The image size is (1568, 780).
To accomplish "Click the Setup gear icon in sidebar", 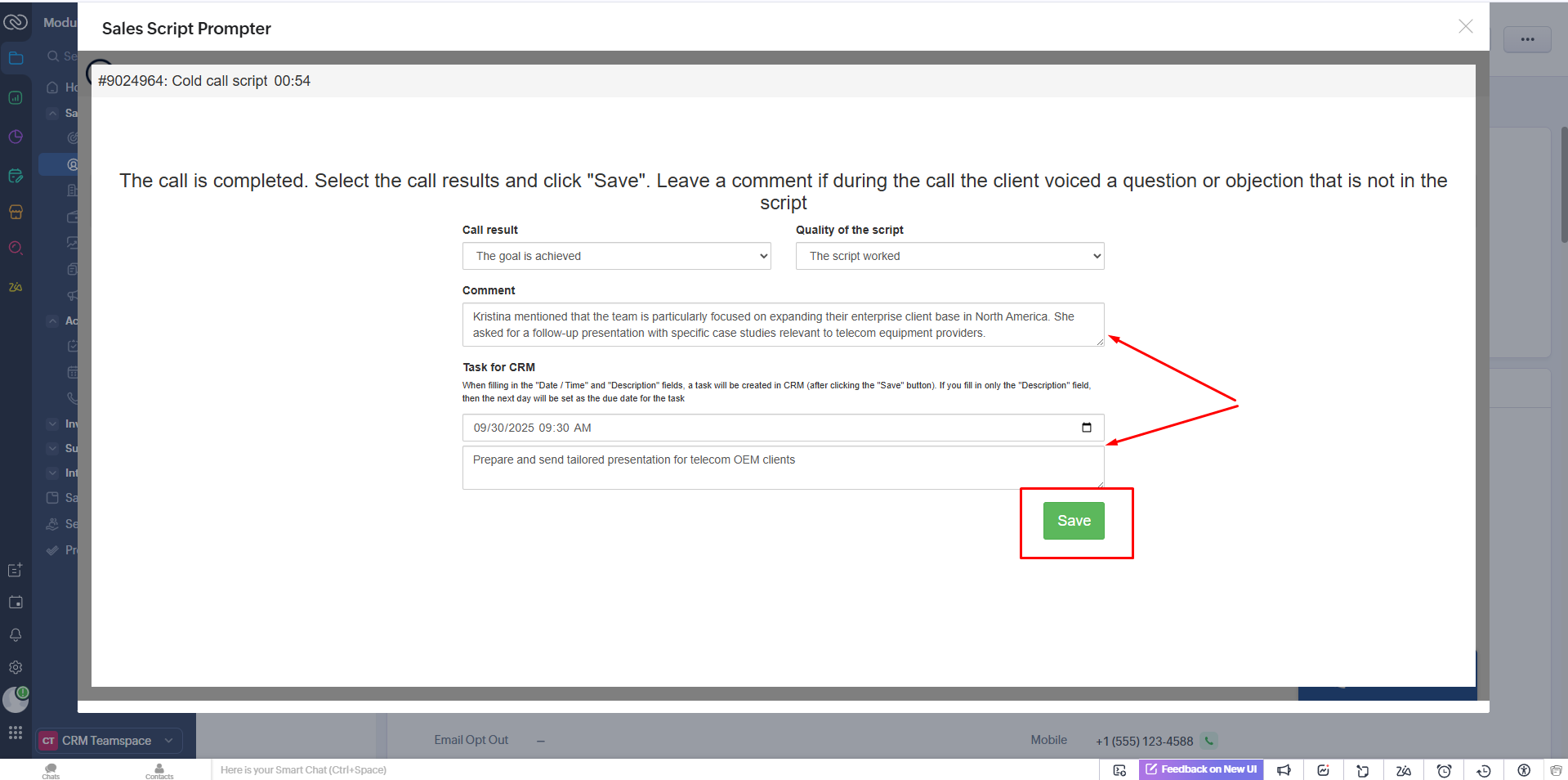I will click(16, 667).
